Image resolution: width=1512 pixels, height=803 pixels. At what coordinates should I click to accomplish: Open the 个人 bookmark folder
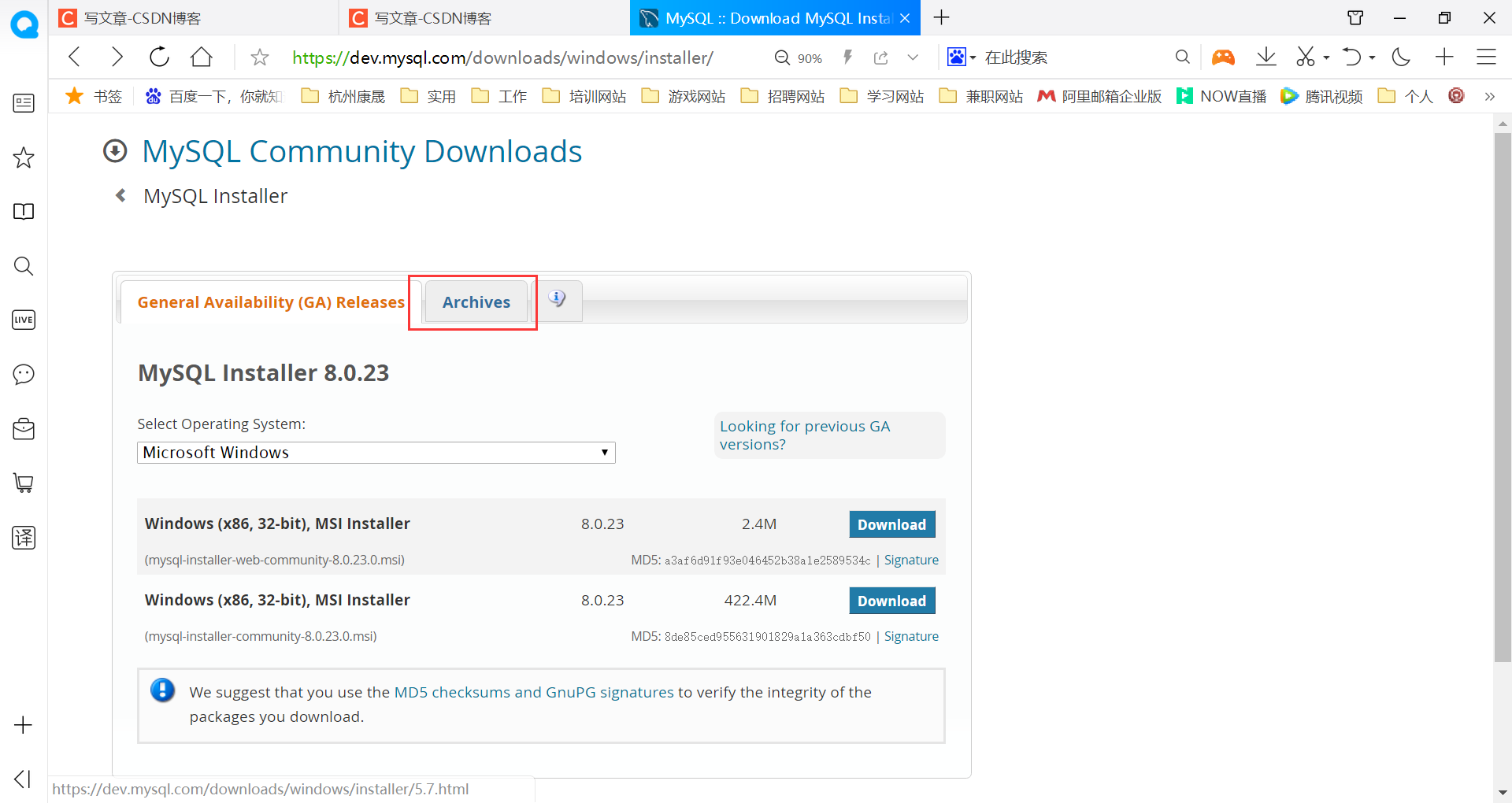[1406, 96]
